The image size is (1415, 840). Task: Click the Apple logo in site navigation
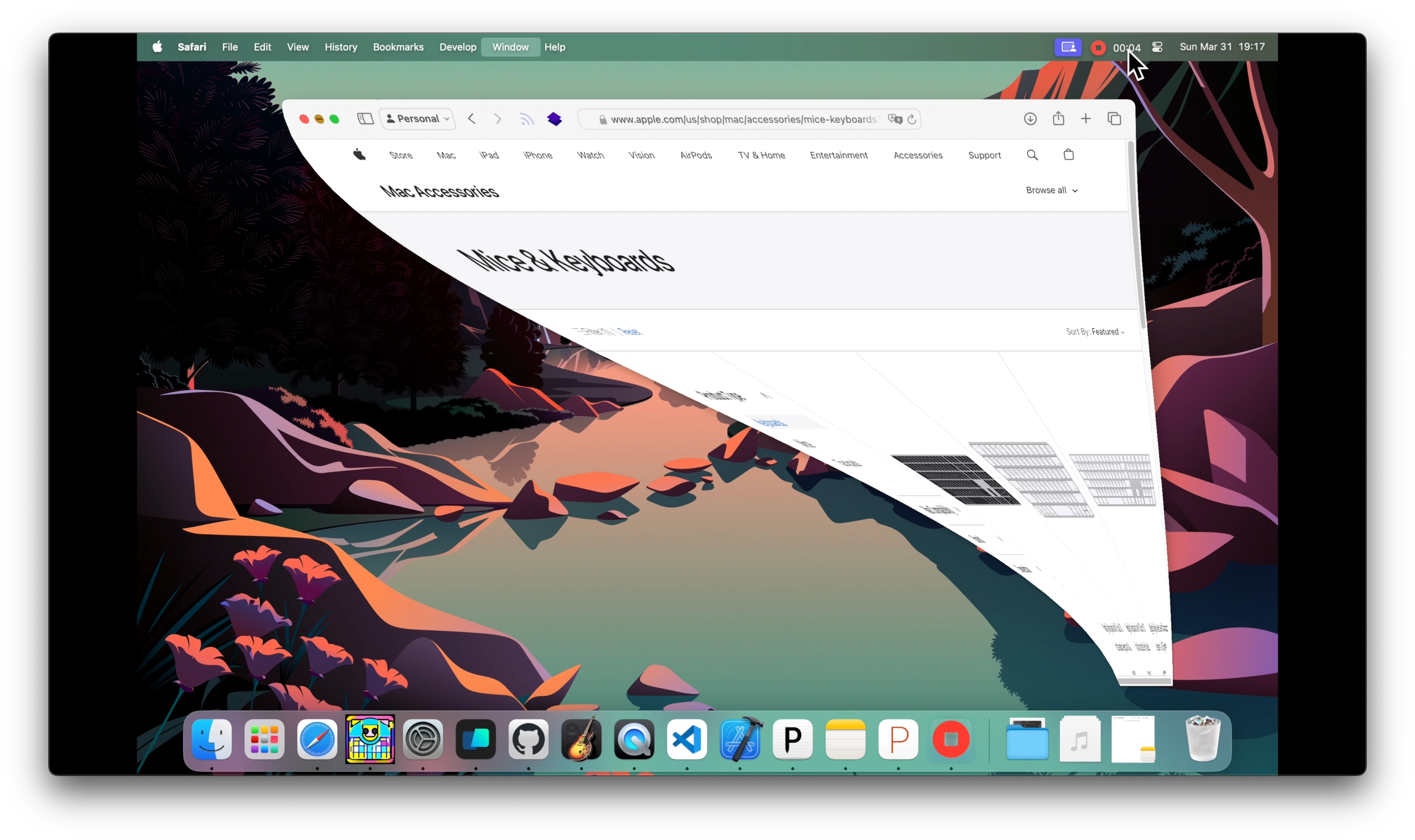(359, 155)
